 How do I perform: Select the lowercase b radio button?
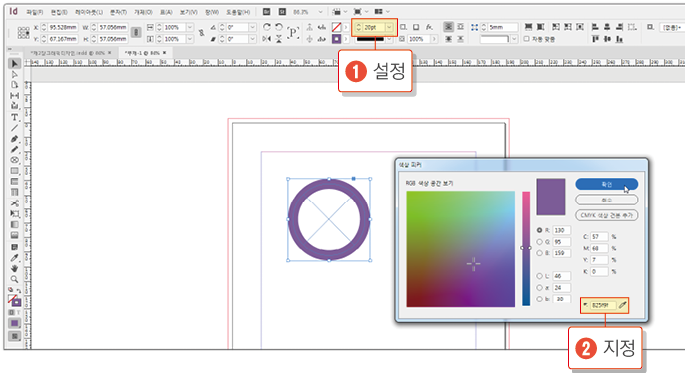[x=540, y=299]
